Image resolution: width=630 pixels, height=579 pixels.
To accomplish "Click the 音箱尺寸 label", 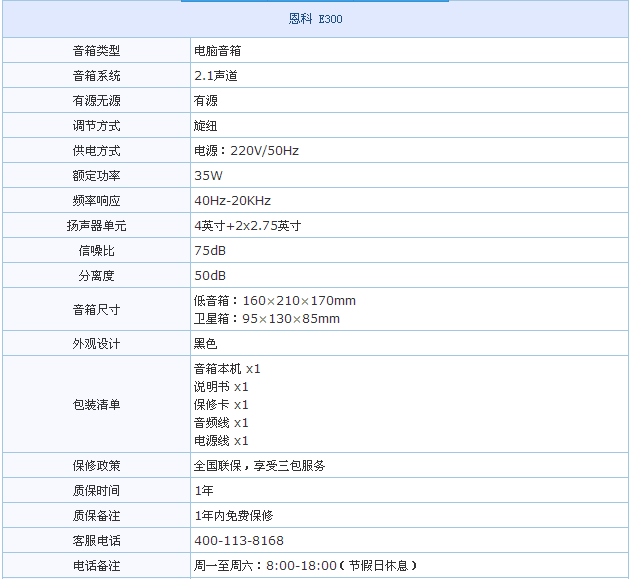I will pos(96,309).
